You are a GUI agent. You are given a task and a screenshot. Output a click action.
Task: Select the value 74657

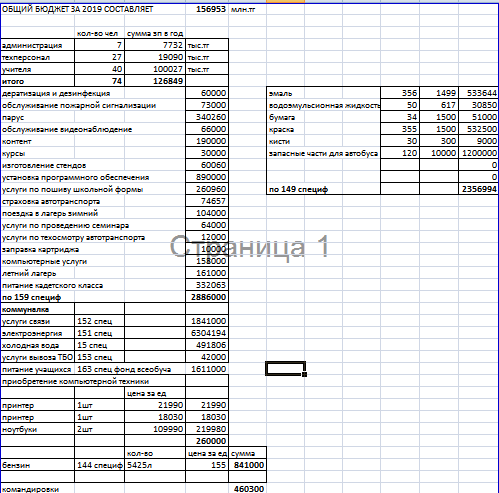tap(207, 201)
